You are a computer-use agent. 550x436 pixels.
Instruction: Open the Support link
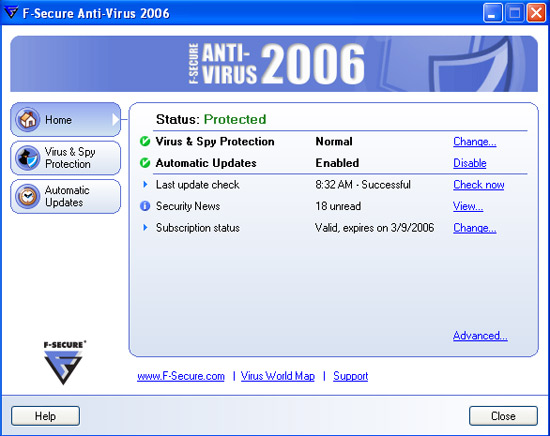pyautogui.click(x=350, y=376)
